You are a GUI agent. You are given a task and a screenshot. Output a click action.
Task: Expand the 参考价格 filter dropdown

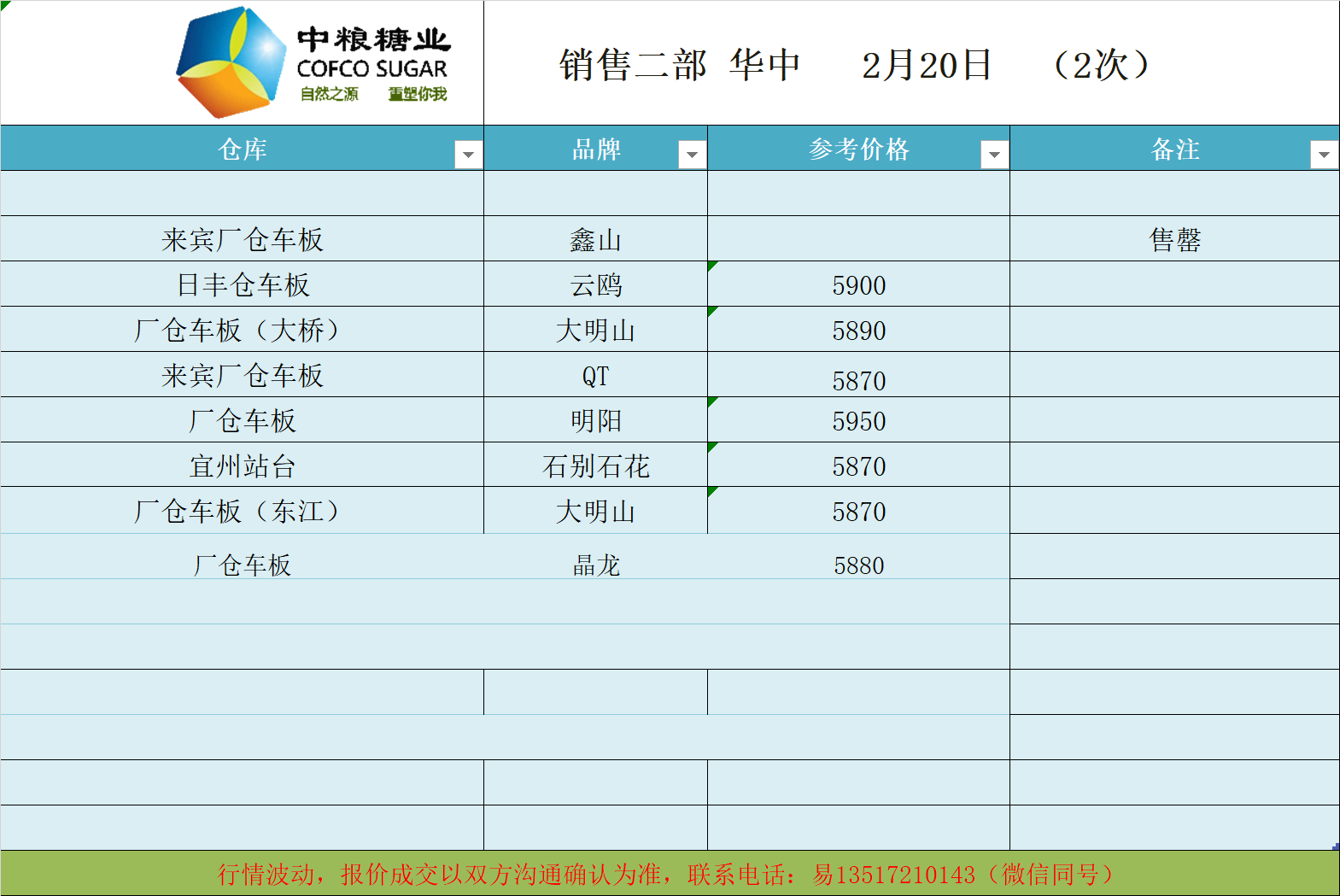994,155
